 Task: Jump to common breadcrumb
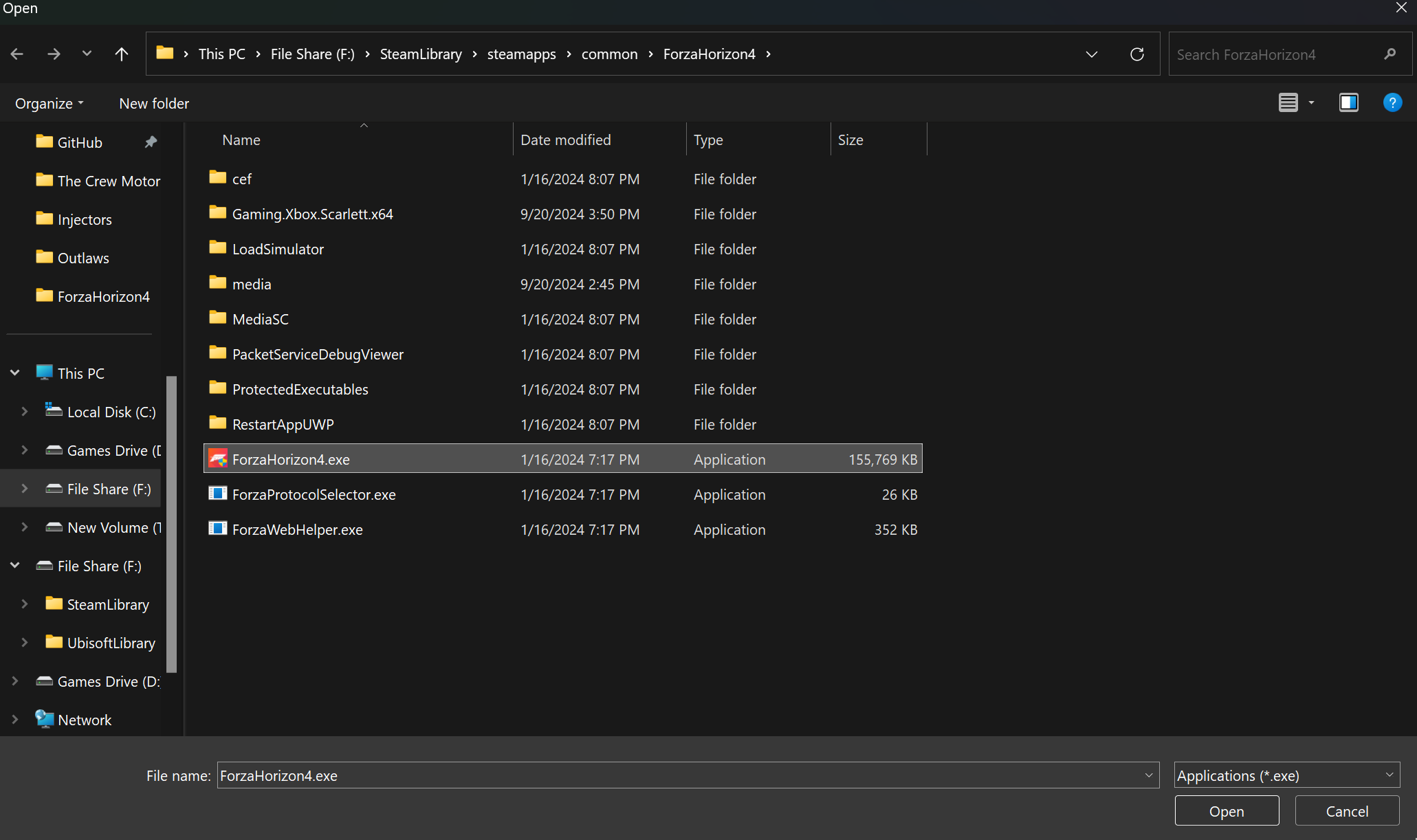[x=610, y=54]
